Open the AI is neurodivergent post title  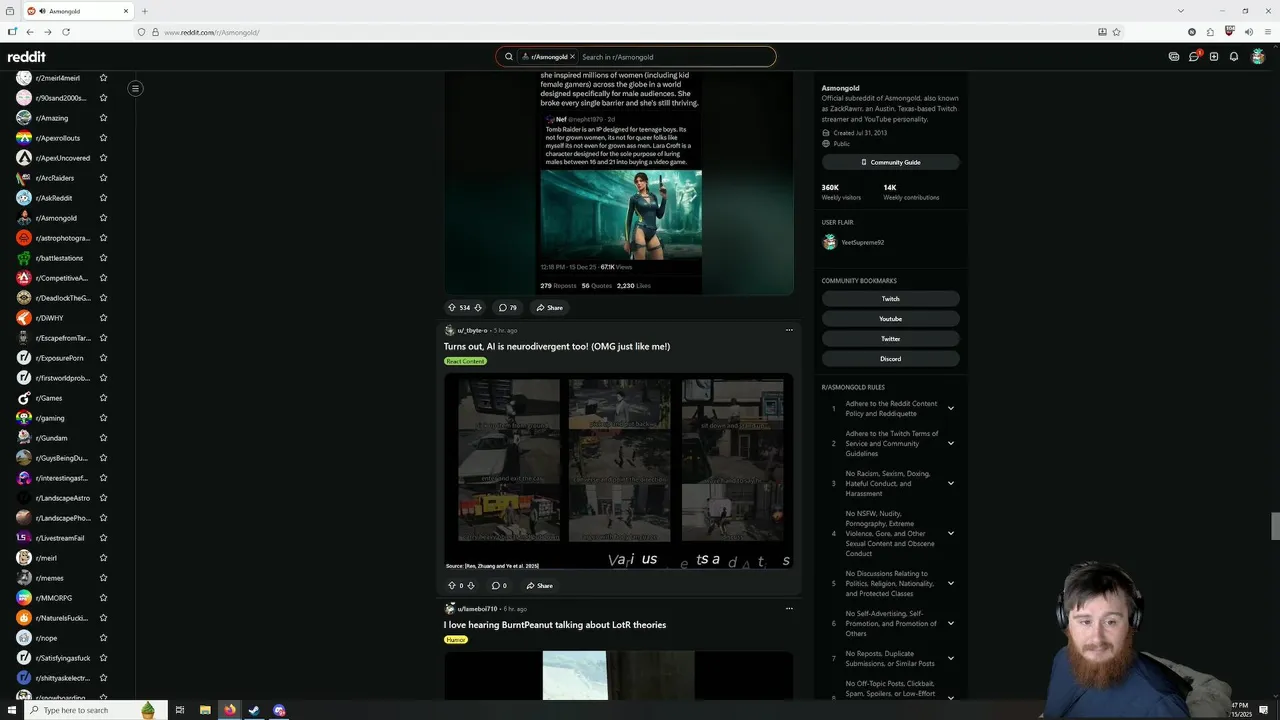(557, 346)
